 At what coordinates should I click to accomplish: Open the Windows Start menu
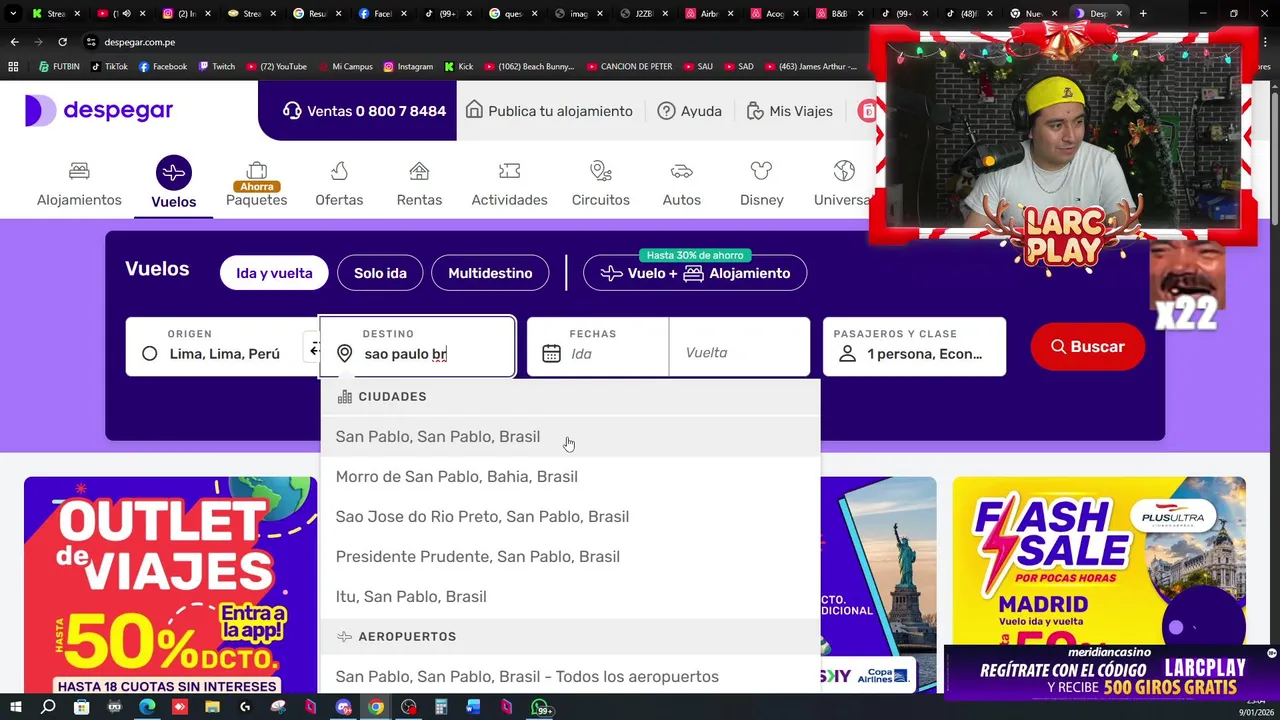point(15,708)
